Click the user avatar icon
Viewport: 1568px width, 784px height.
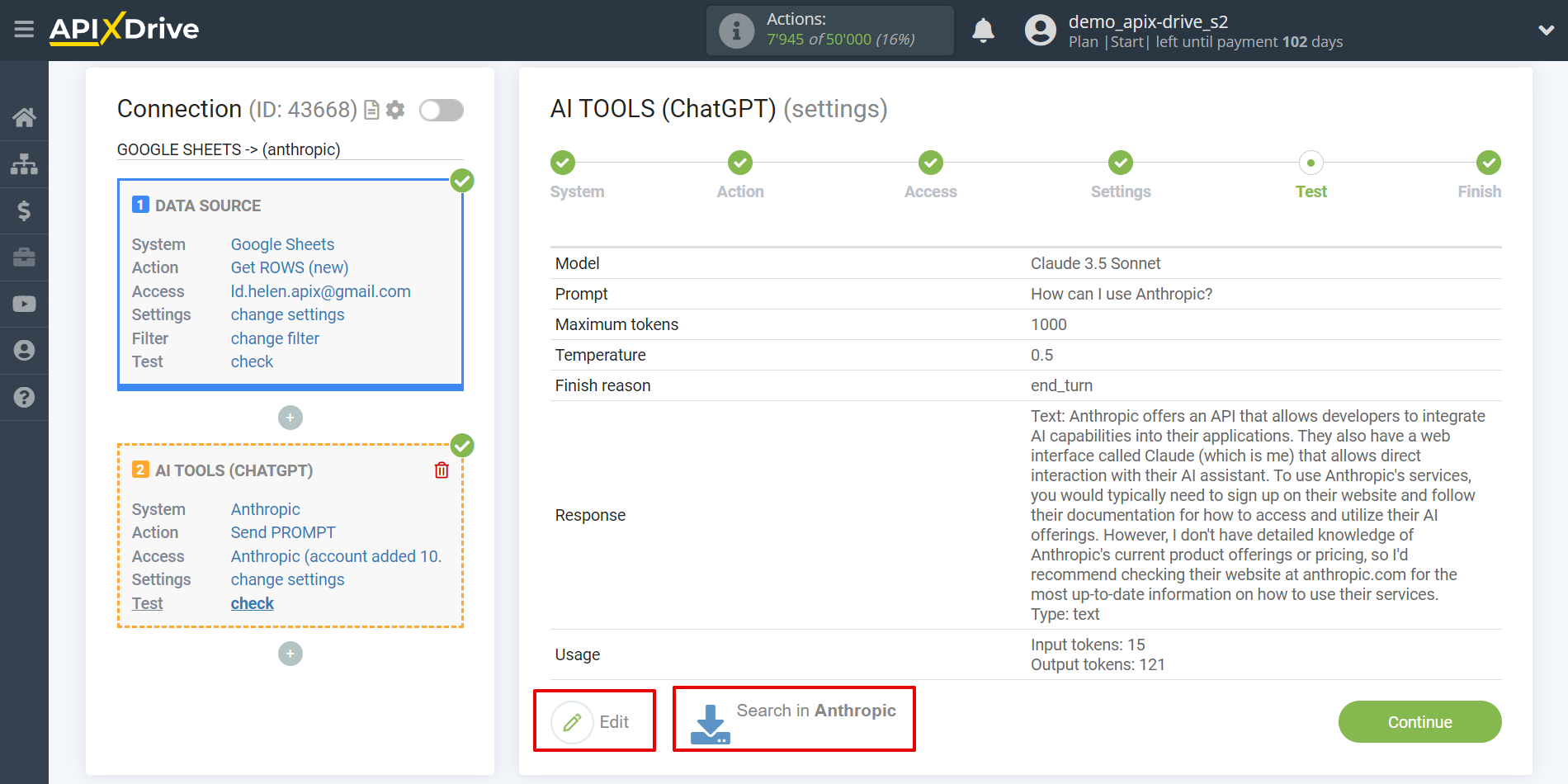coord(1040,31)
